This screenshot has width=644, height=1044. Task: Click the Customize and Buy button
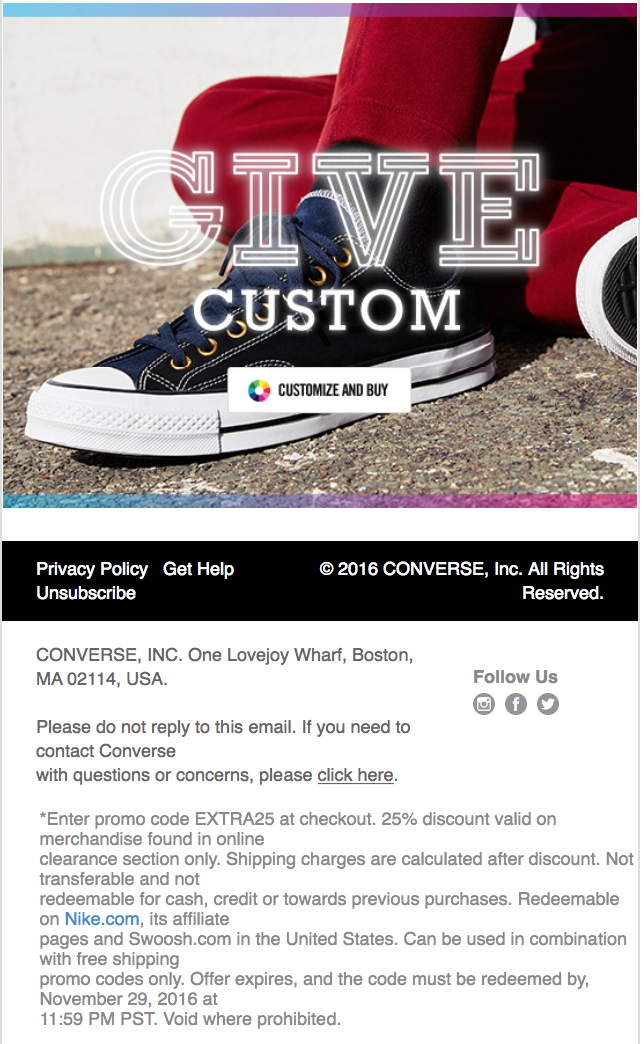click(x=319, y=390)
